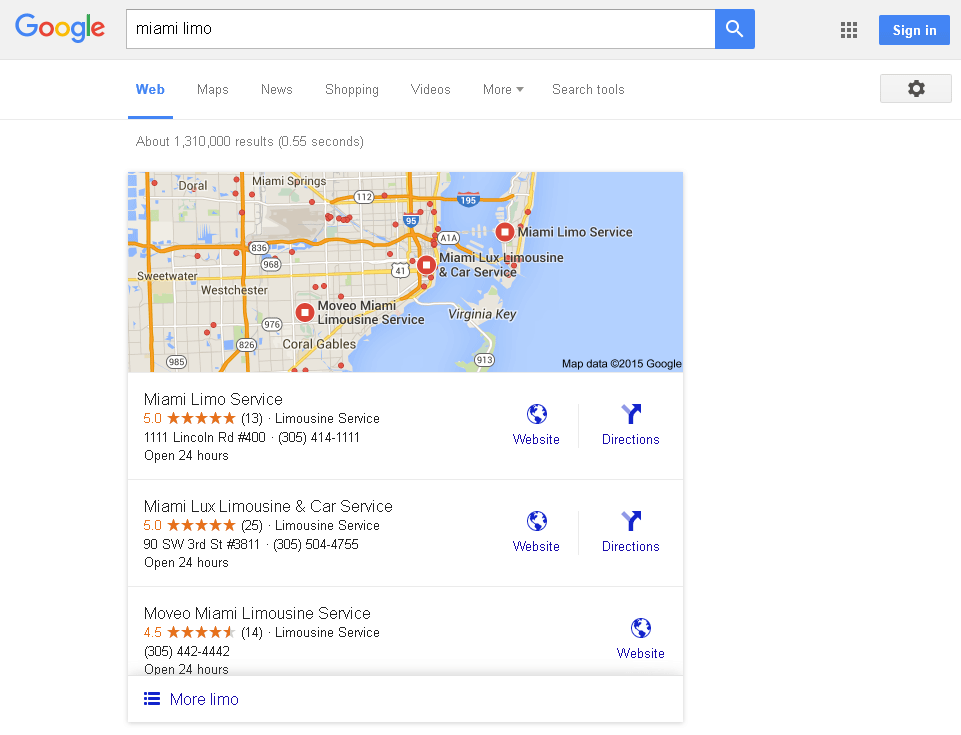Click the search magnifying glass icon

pos(734,29)
